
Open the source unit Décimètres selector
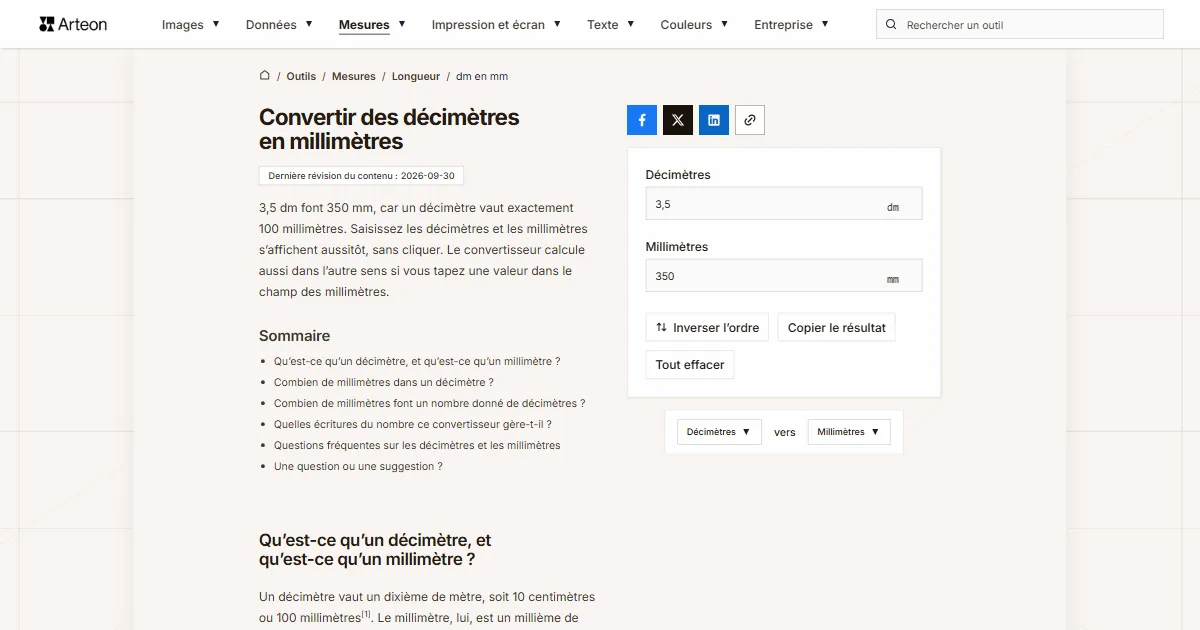pos(719,432)
